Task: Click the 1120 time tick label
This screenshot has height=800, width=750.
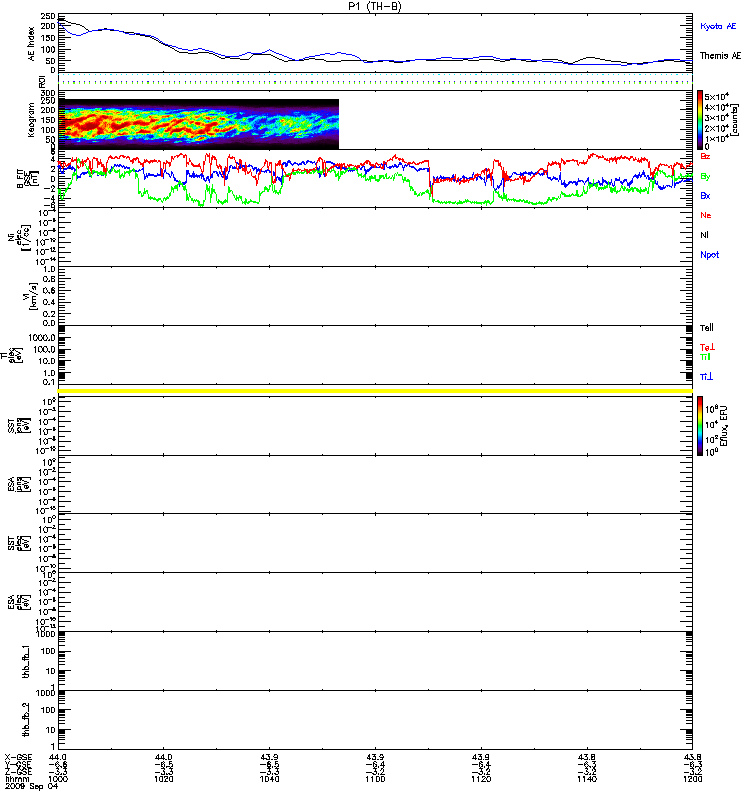Action: click(481, 779)
